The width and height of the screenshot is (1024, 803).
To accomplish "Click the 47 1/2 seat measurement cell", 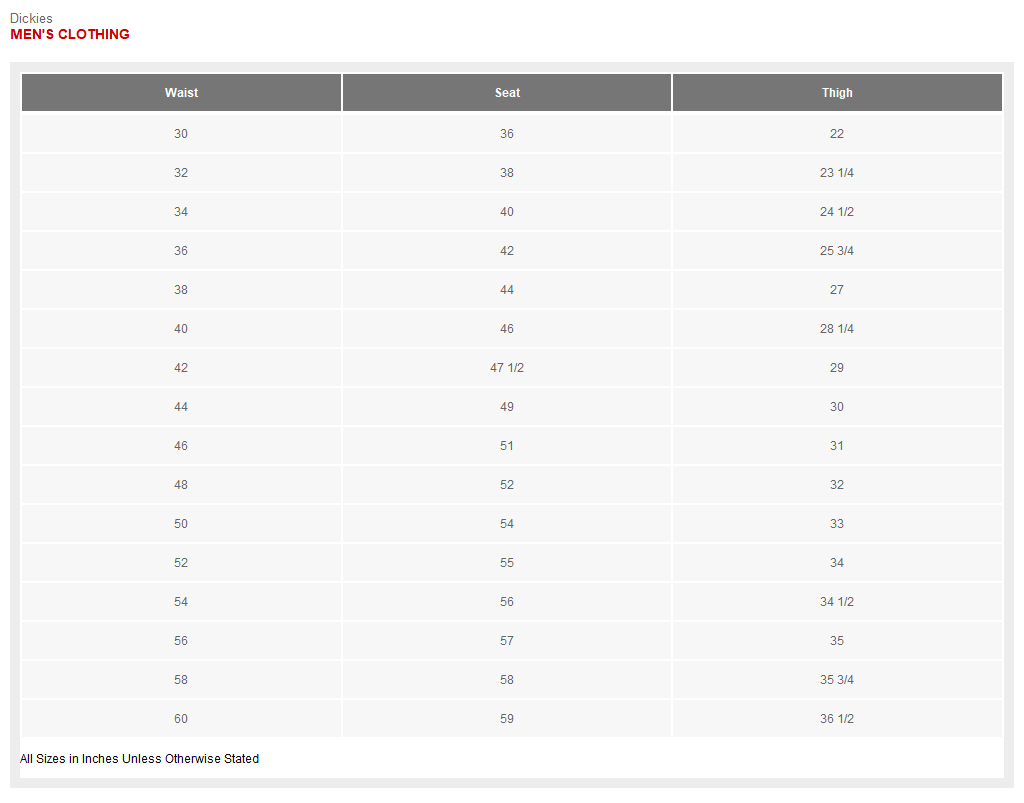I will 507,368.
